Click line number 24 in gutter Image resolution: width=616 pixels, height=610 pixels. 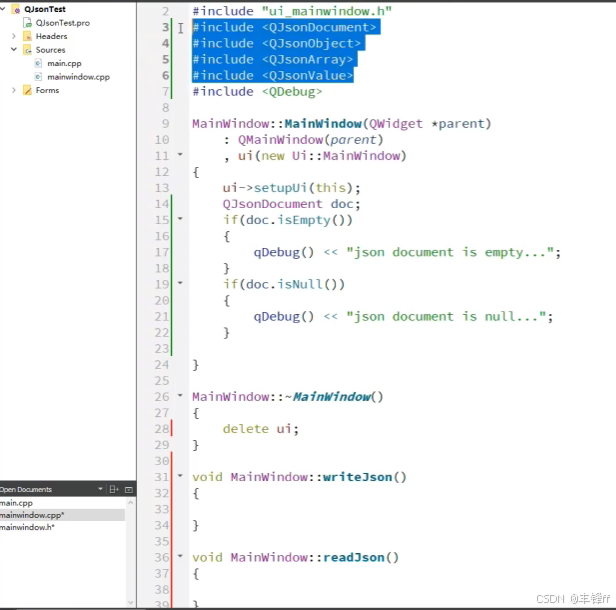coord(162,365)
